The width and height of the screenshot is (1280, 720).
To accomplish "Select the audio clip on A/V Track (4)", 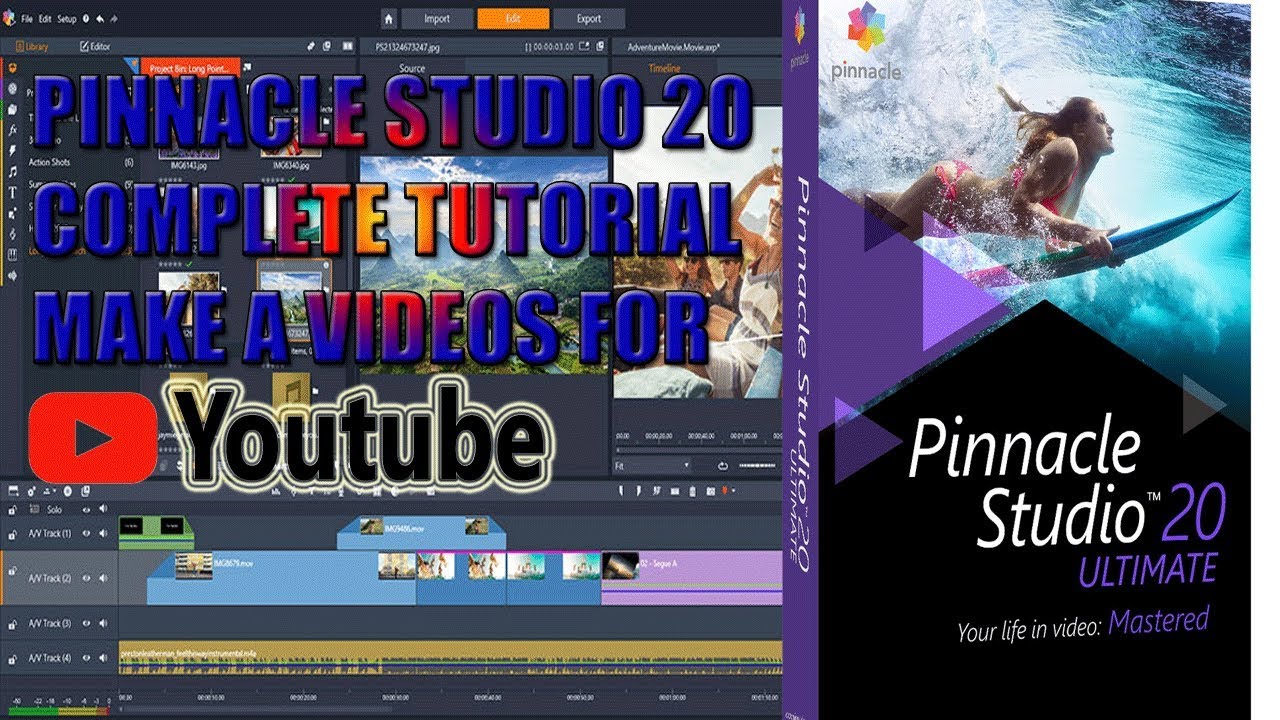I will (x=450, y=657).
